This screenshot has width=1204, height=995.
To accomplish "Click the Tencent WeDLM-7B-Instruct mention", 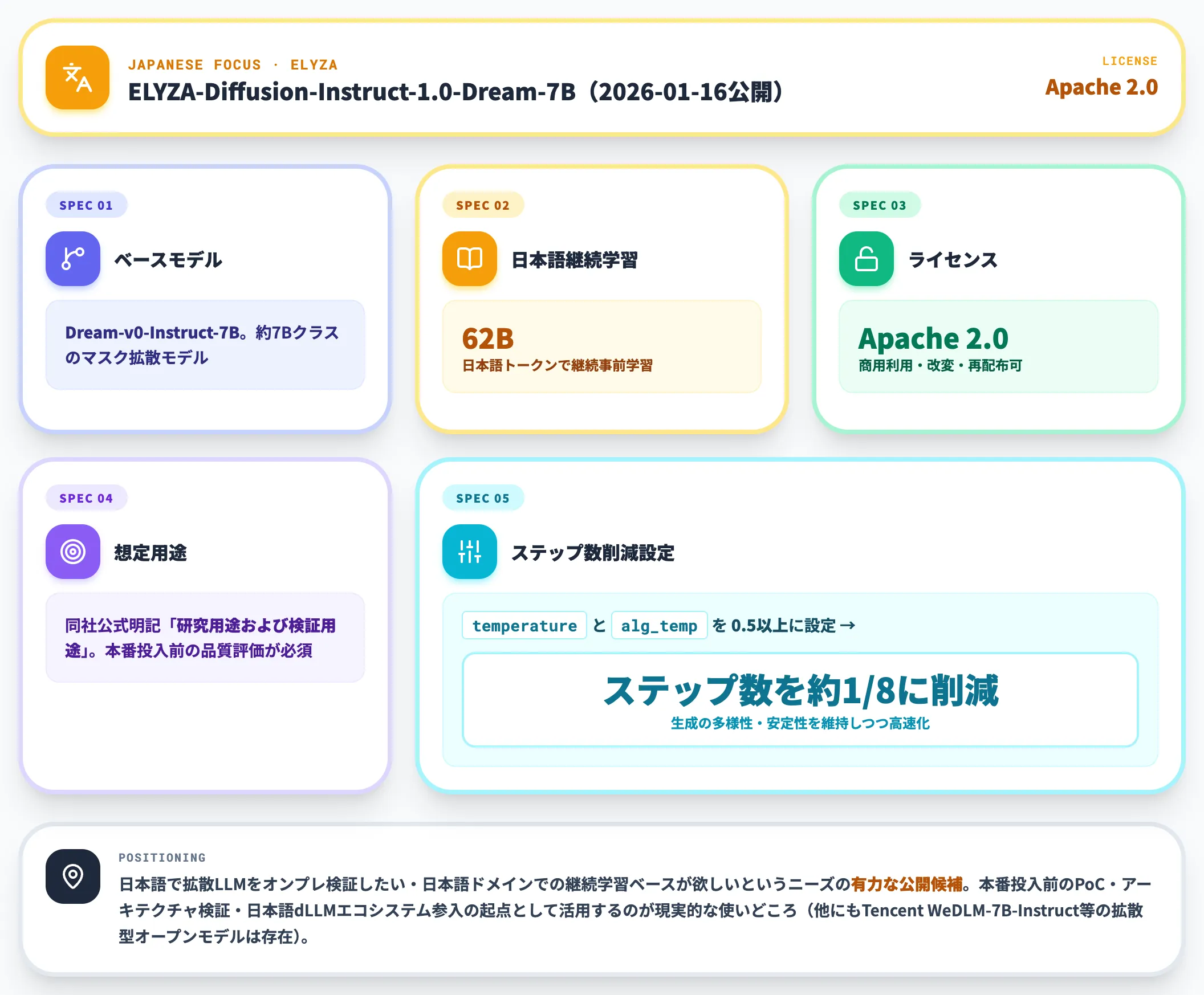I will point(971,911).
